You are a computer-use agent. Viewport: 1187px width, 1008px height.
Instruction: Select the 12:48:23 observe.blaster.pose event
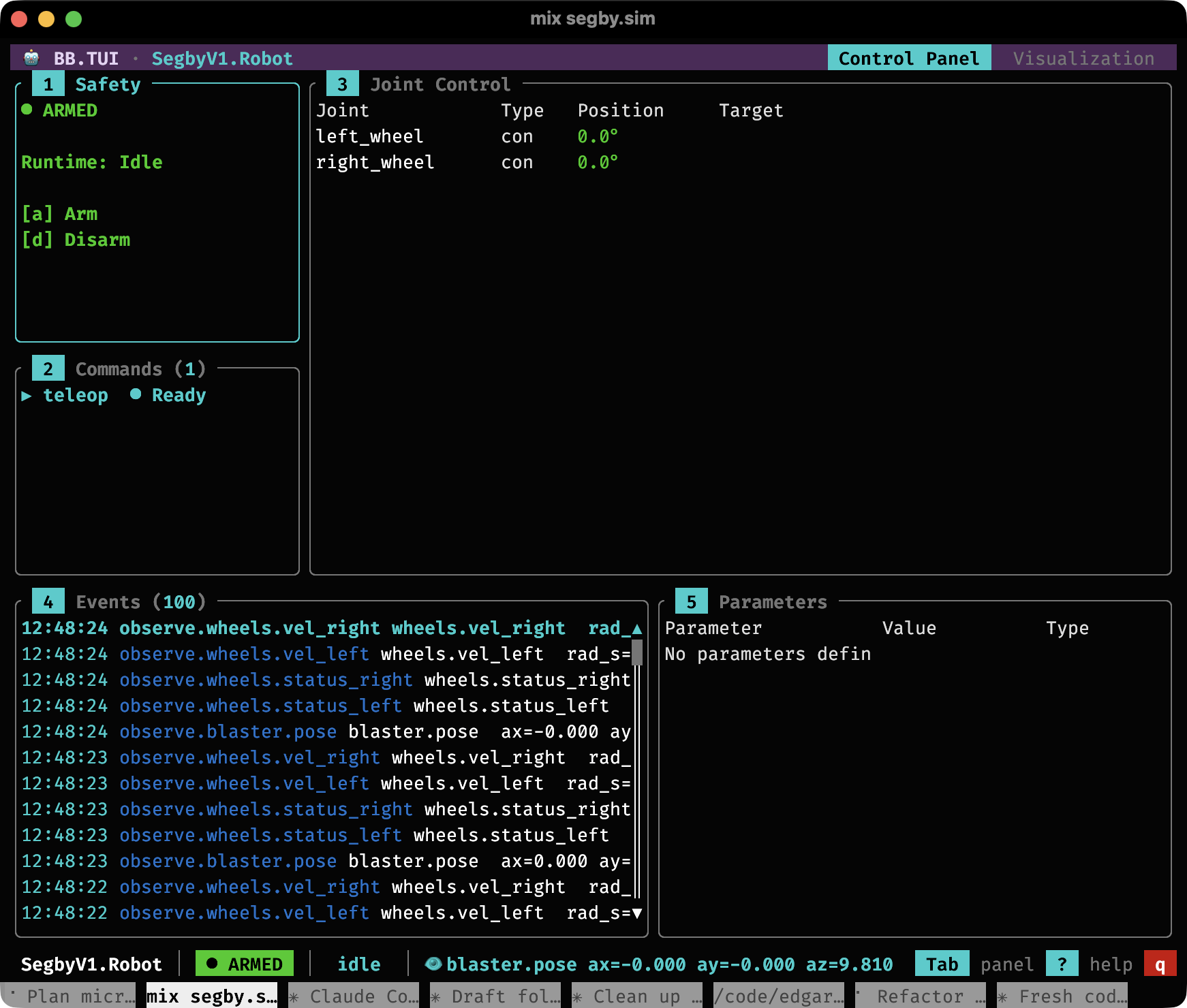tap(326, 861)
